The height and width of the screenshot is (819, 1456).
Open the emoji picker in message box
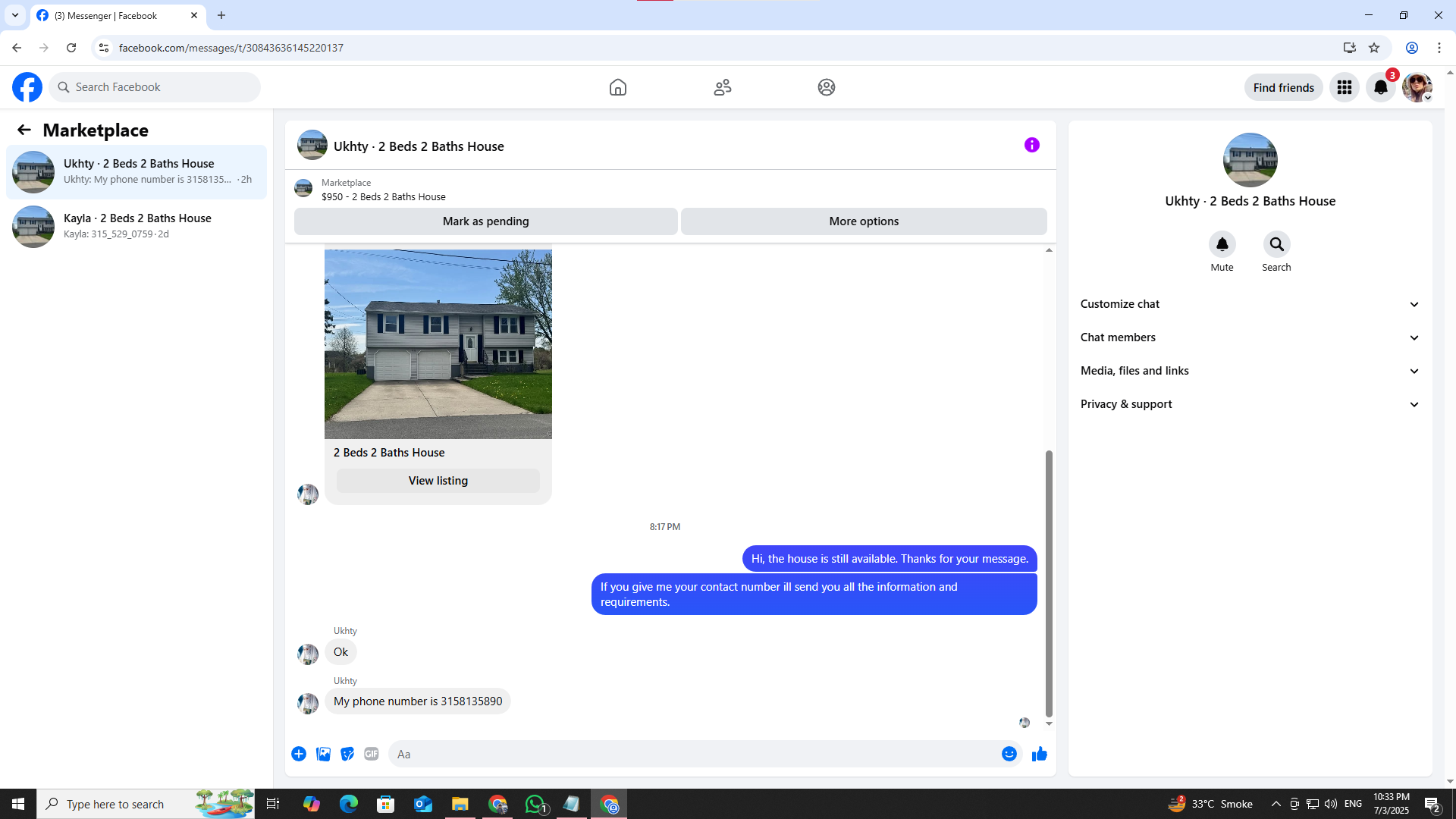(x=1009, y=754)
